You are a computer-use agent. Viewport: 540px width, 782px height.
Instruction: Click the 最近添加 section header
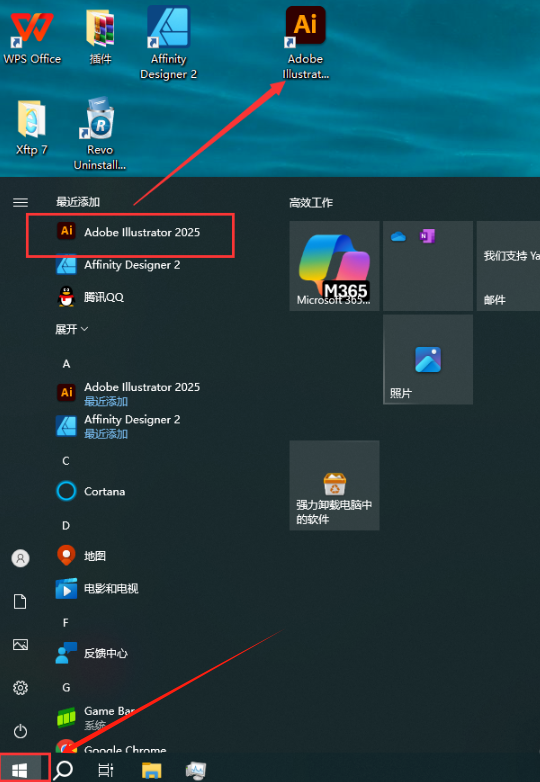point(78,202)
